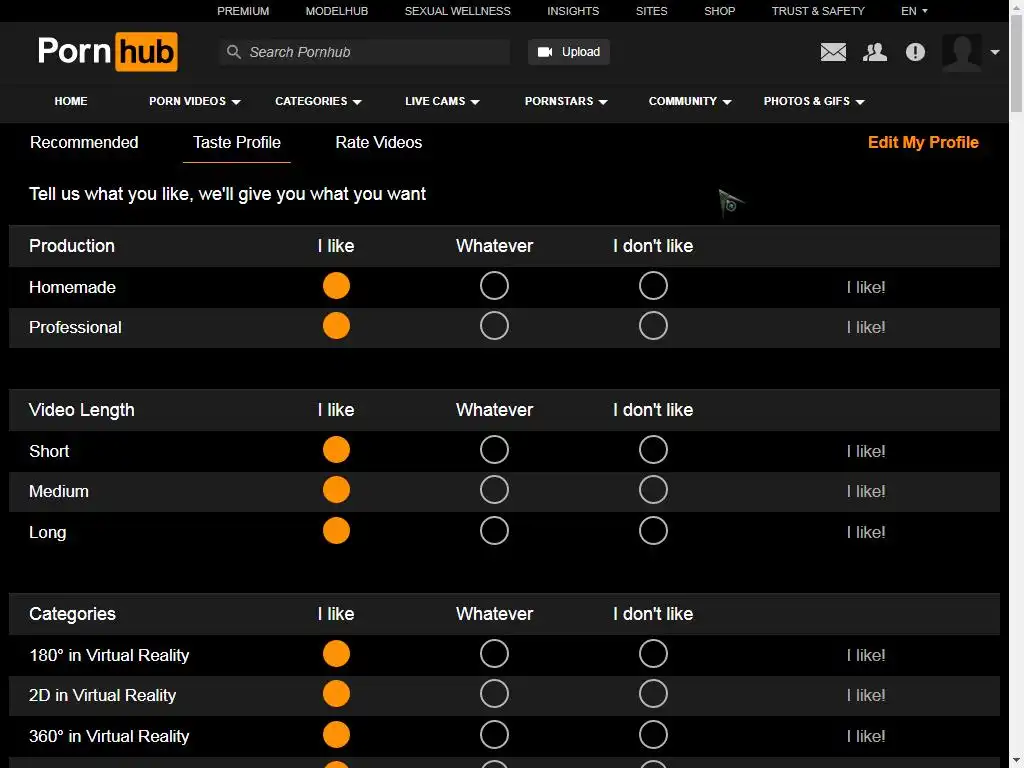This screenshot has width=1024, height=768.
Task: Select I don't like for 180° in Virtual Reality
Action: coord(653,654)
